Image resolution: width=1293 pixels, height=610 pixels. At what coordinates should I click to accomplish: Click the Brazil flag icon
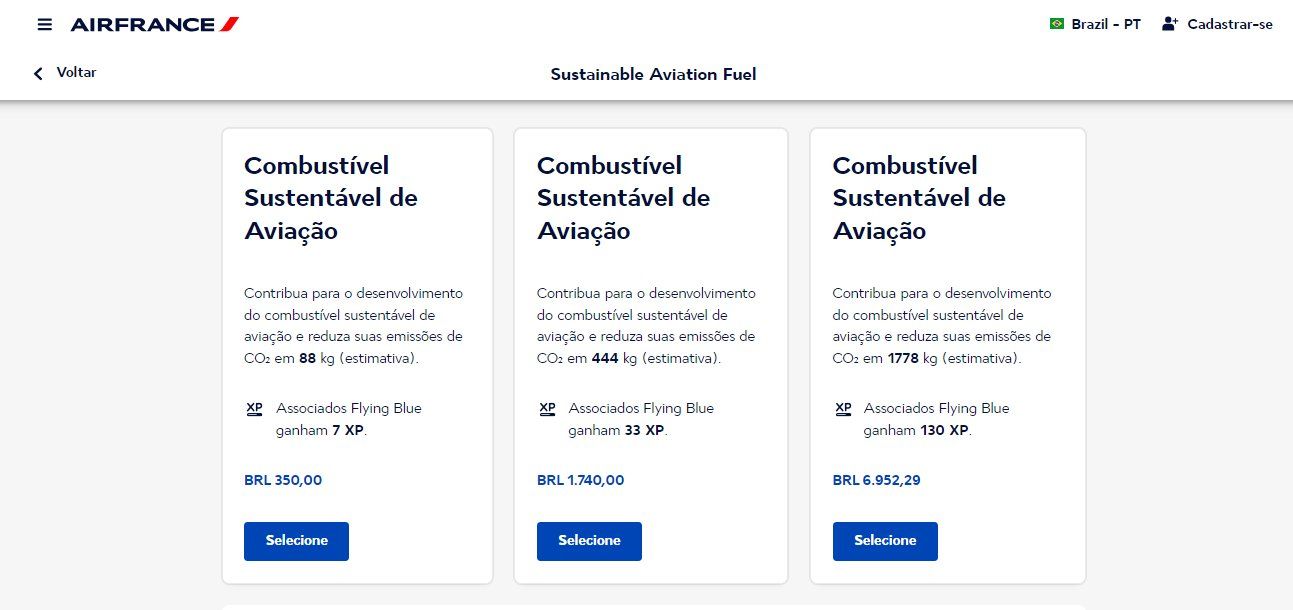[x=1057, y=24]
